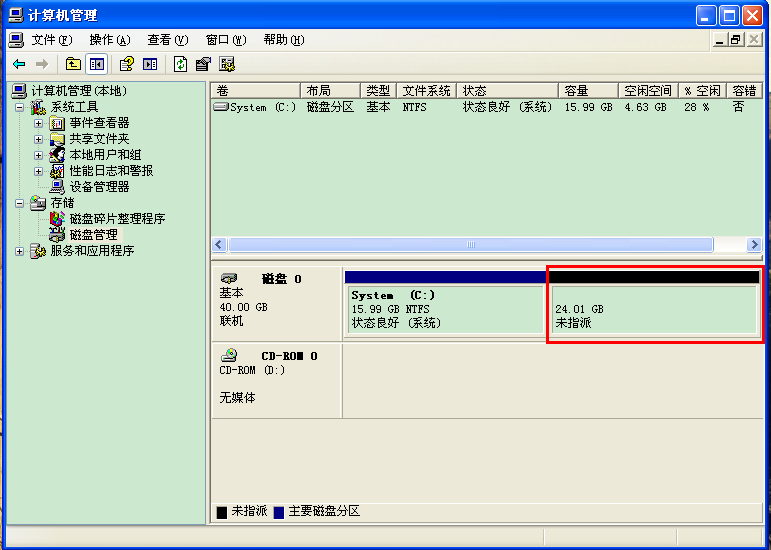Click the Forward arrow toolbar icon
The height and width of the screenshot is (550, 771).
[x=42, y=64]
